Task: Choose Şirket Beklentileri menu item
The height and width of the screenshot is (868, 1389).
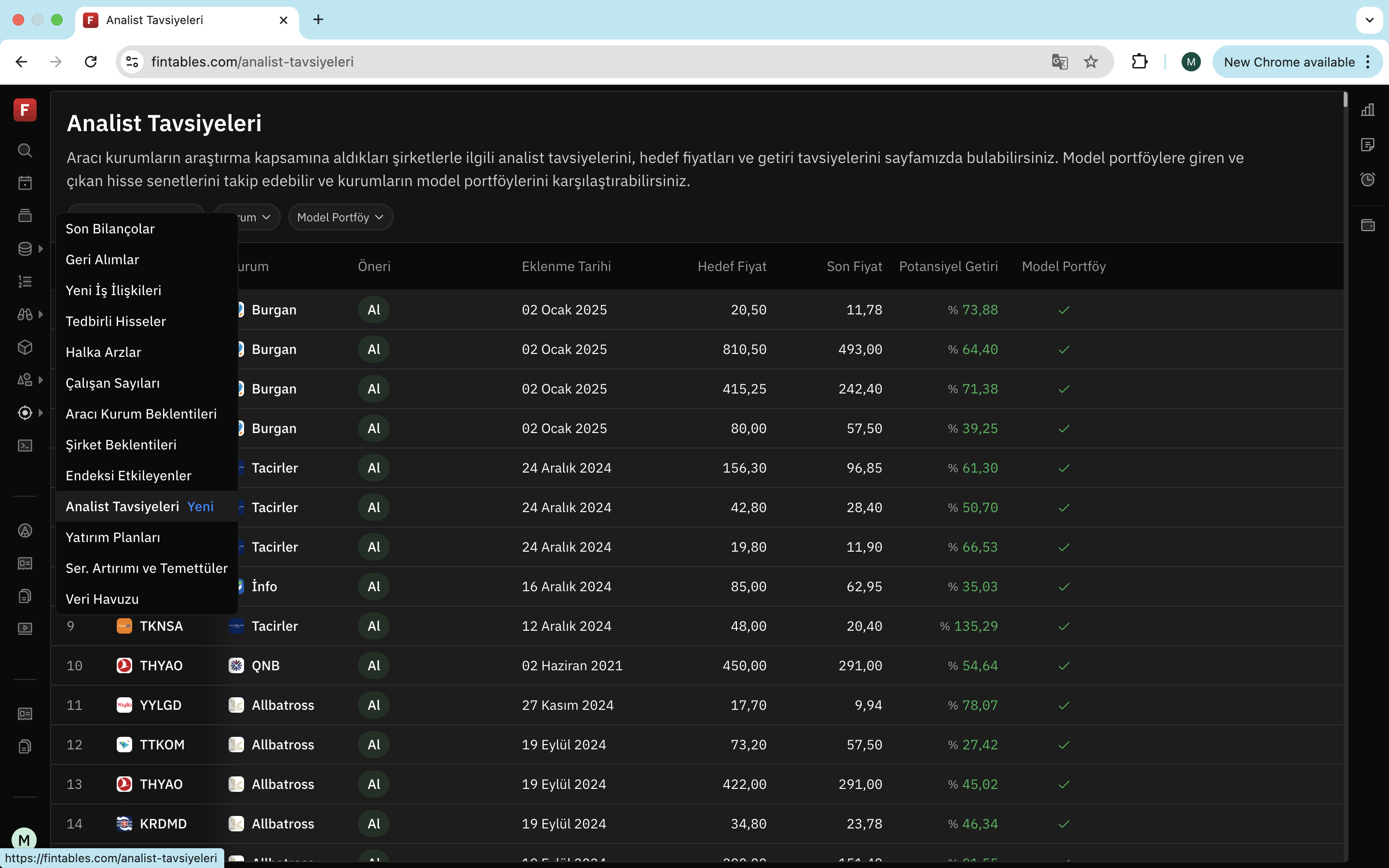Action: point(147,445)
